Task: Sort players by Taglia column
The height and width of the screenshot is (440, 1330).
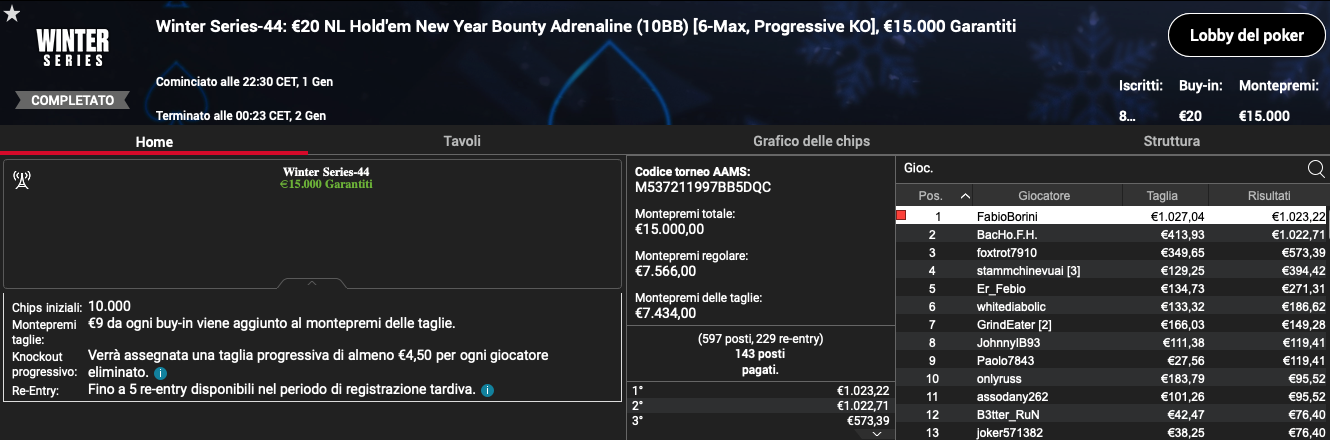Action: coord(1162,196)
